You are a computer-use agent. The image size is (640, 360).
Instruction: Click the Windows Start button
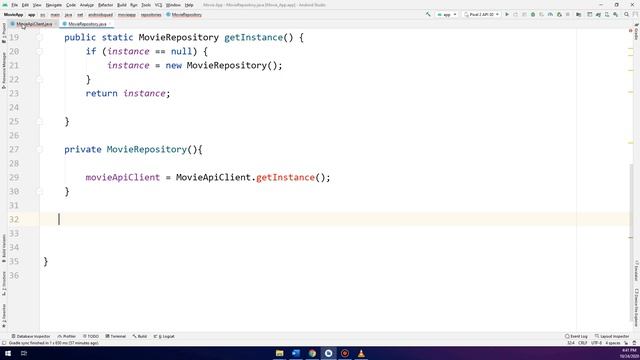pos(7,353)
